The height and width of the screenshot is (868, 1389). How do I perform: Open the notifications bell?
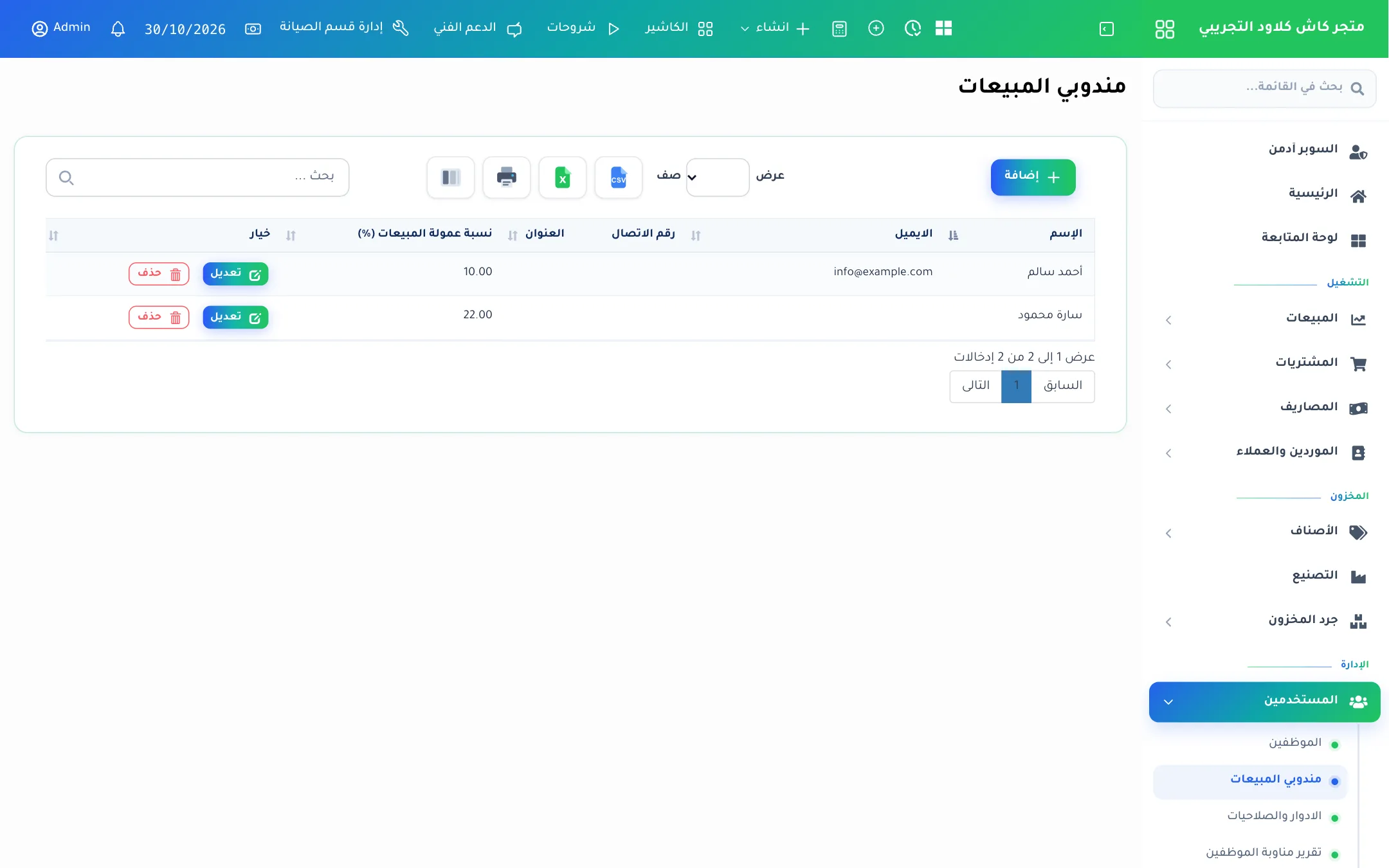tap(118, 29)
